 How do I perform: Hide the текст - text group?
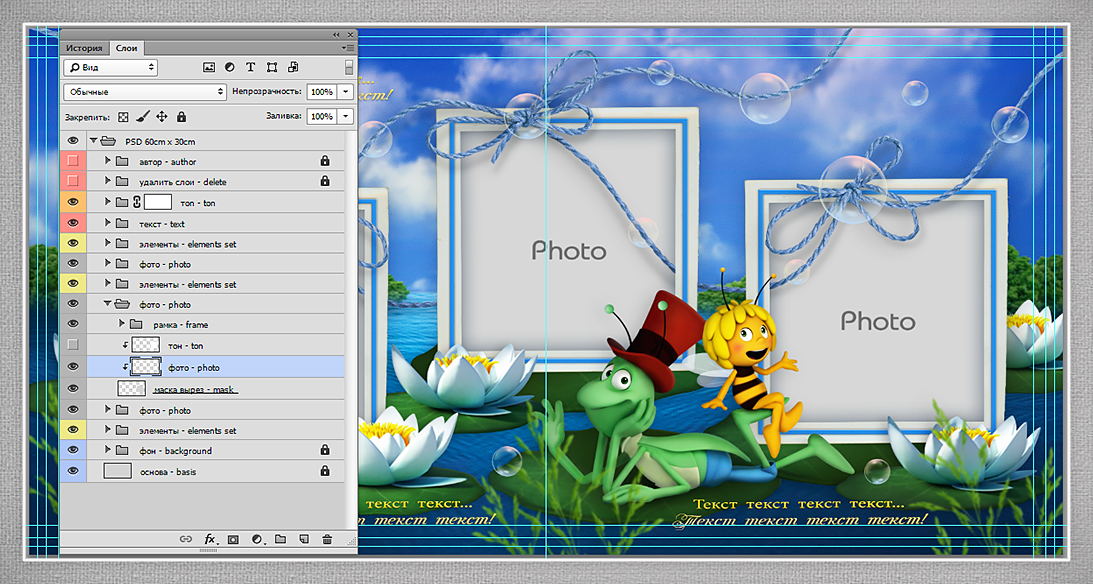[72, 223]
